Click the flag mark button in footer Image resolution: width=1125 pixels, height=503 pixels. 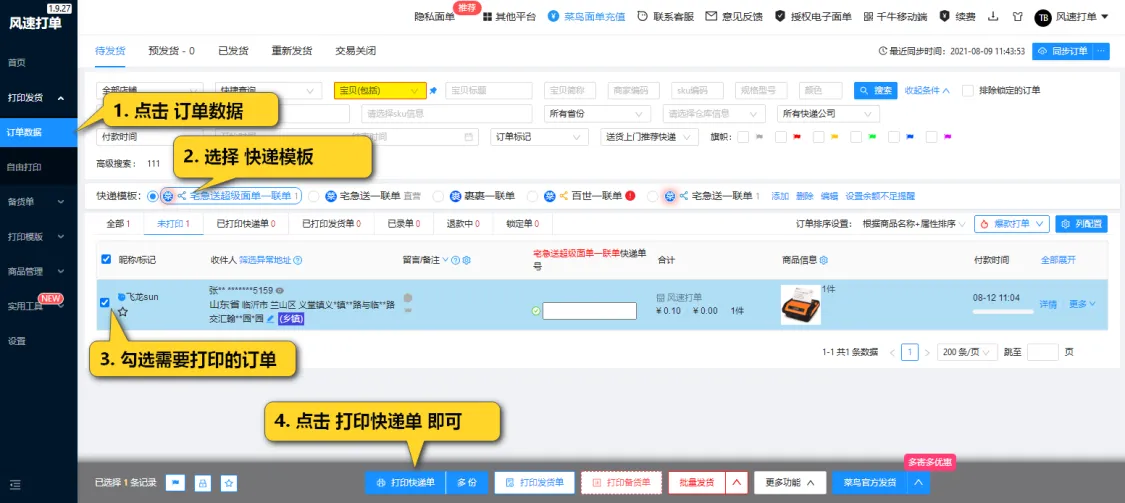click(x=176, y=483)
